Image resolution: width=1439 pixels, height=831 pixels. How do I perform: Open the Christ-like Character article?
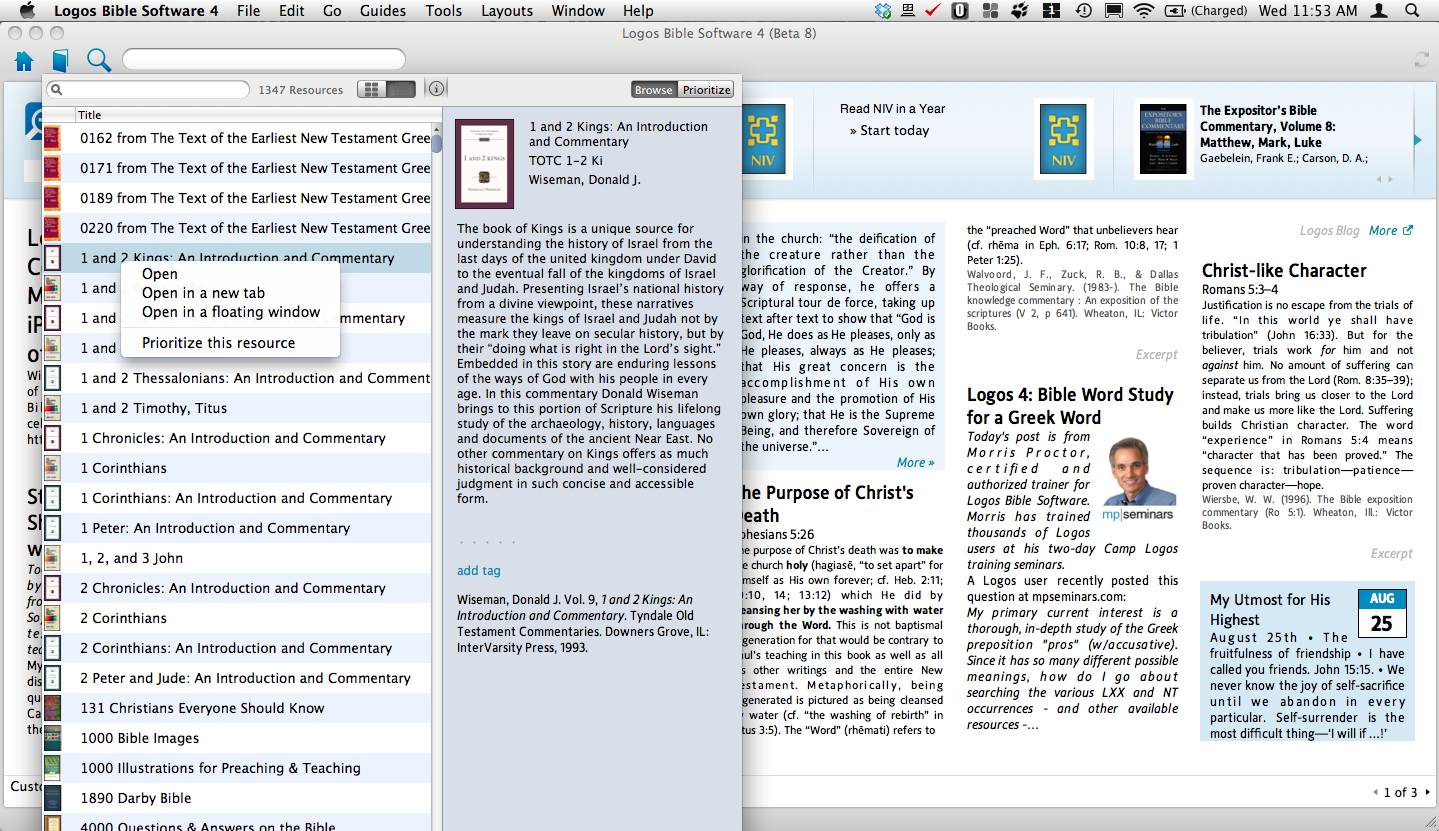click(x=1284, y=270)
